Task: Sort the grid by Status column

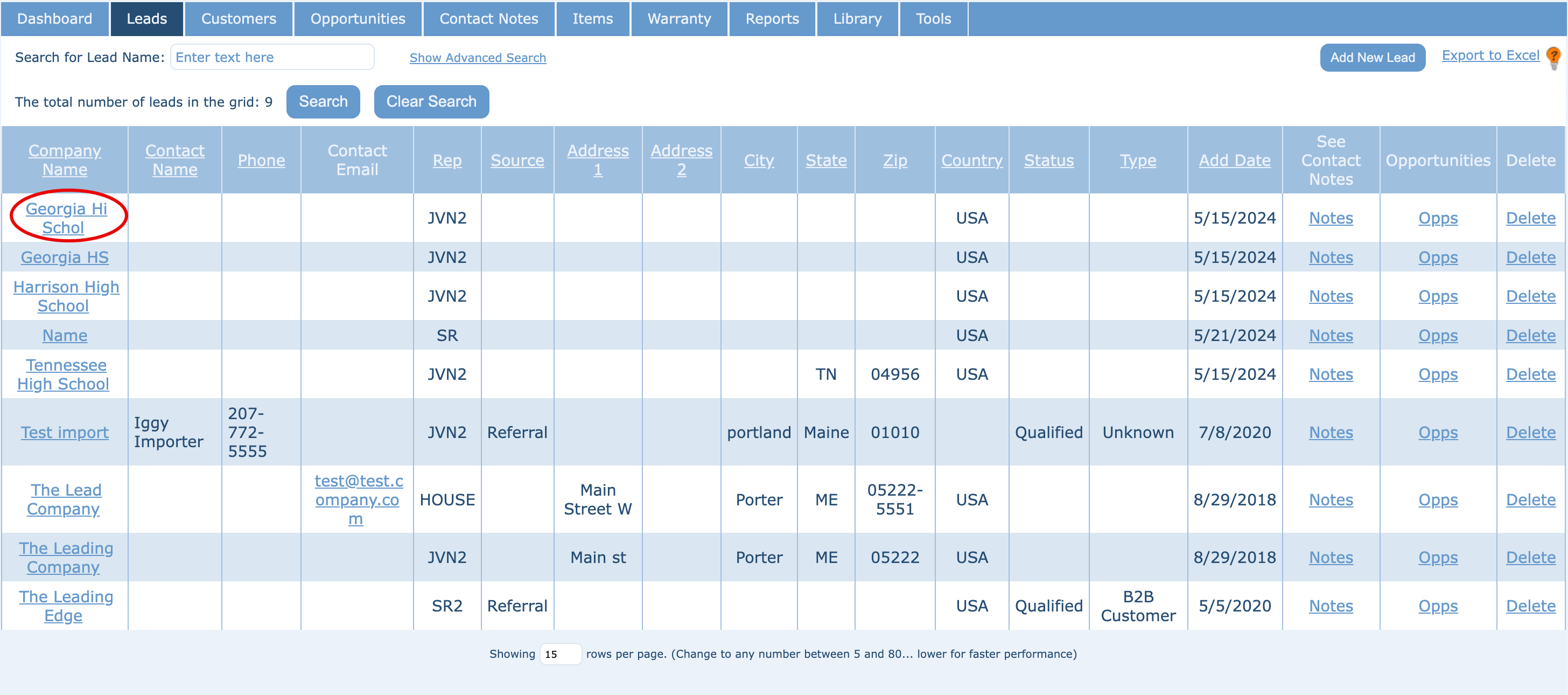Action: [1048, 160]
